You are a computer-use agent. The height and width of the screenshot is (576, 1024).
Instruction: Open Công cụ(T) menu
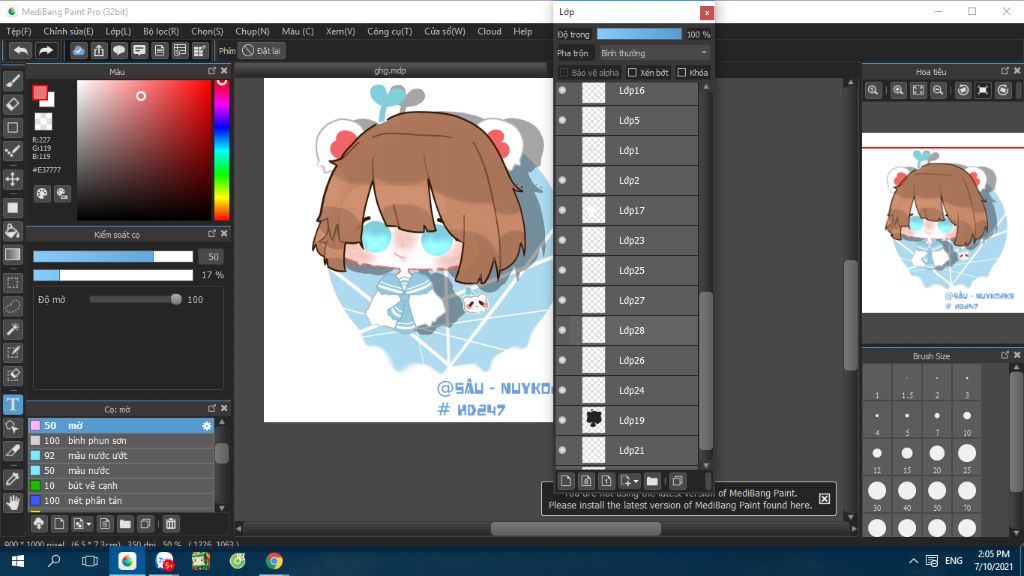click(390, 31)
